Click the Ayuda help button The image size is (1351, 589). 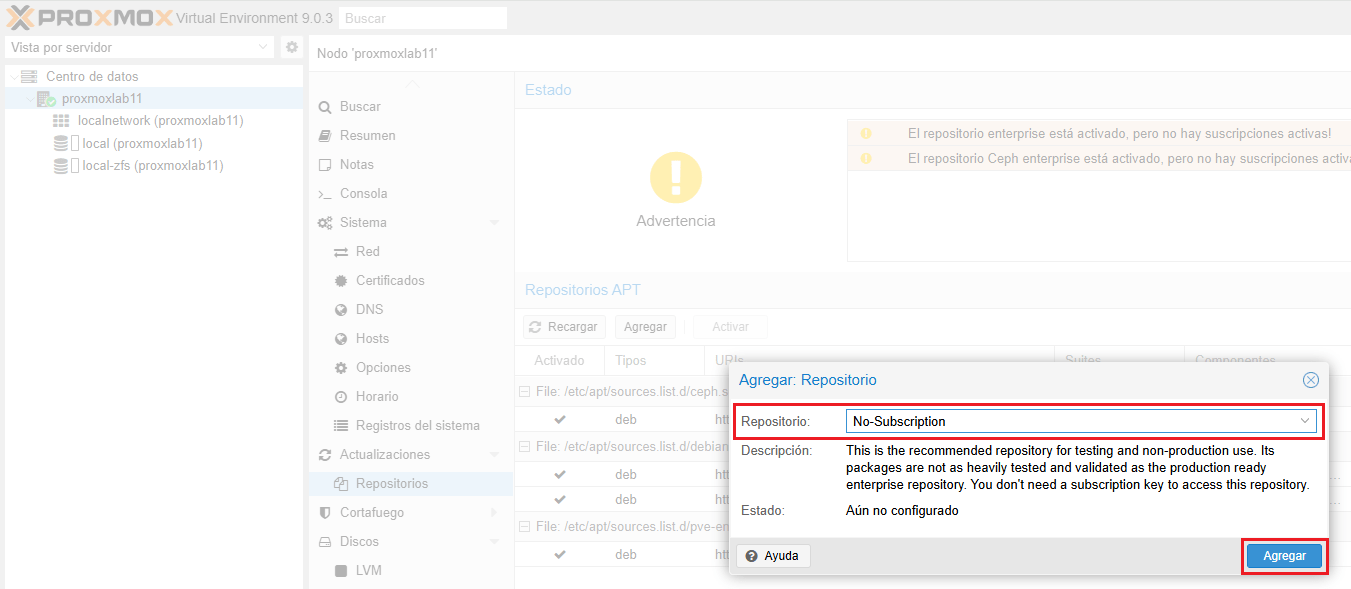coord(773,555)
